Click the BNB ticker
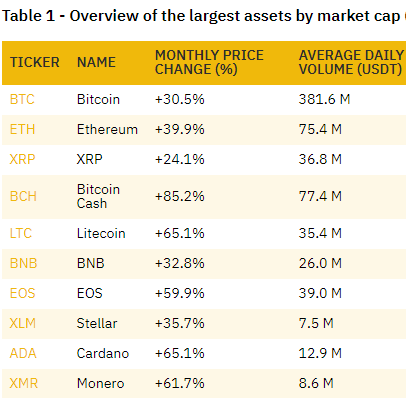 (x=23, y=263)
